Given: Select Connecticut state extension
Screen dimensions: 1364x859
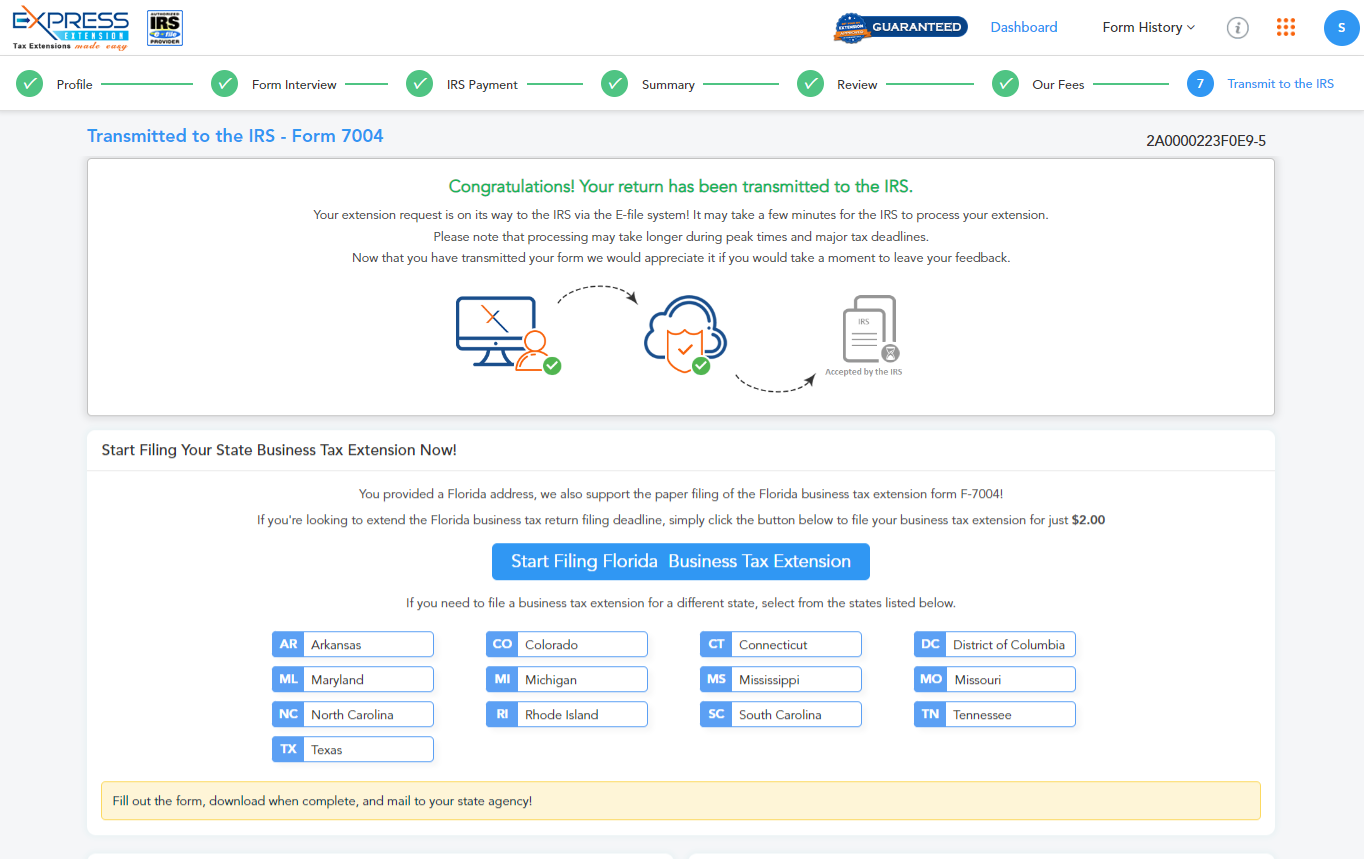Looking at the screenshot, I should (781, 645).
